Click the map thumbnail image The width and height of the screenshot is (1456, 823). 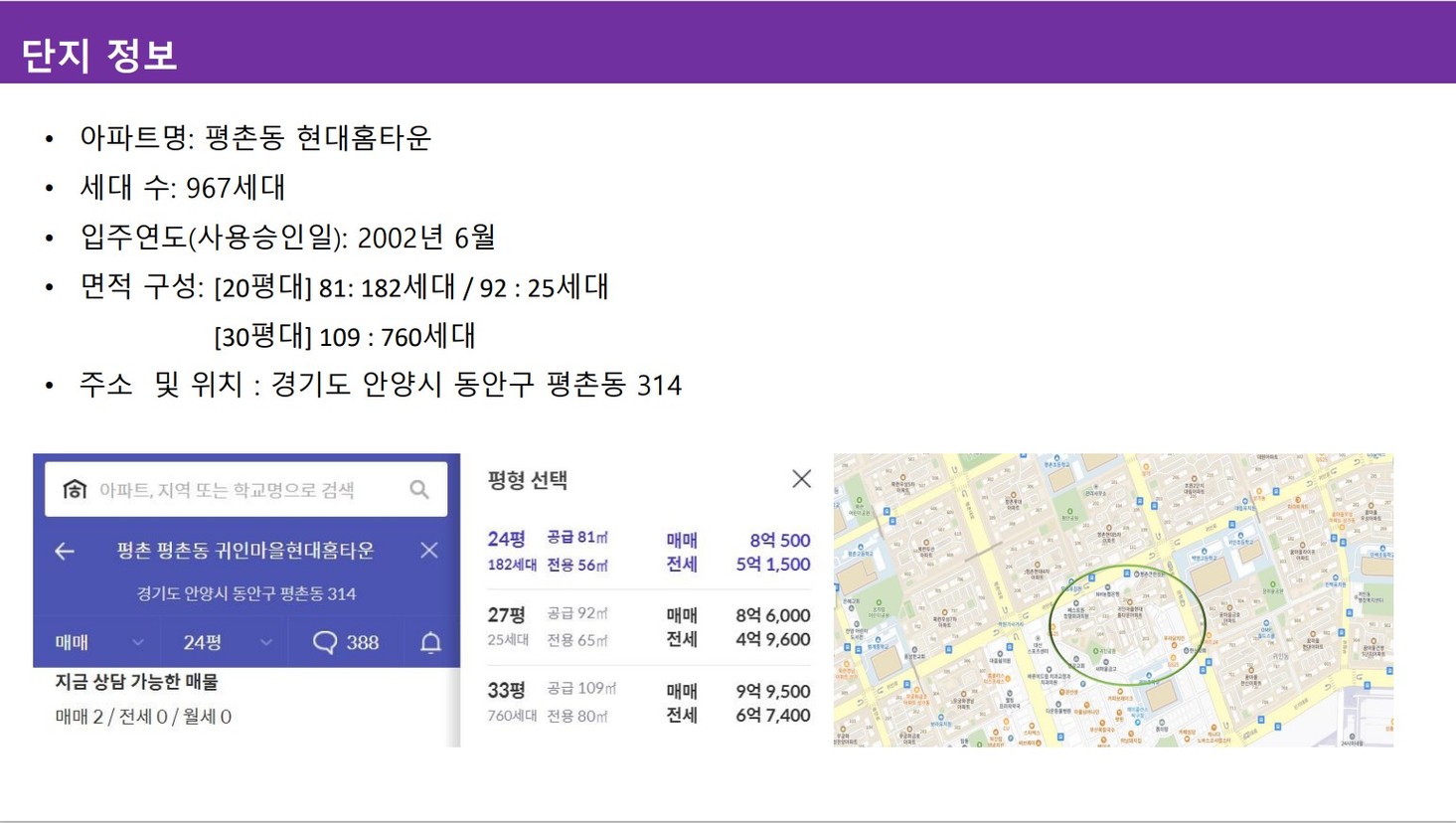click(1113, 600)
